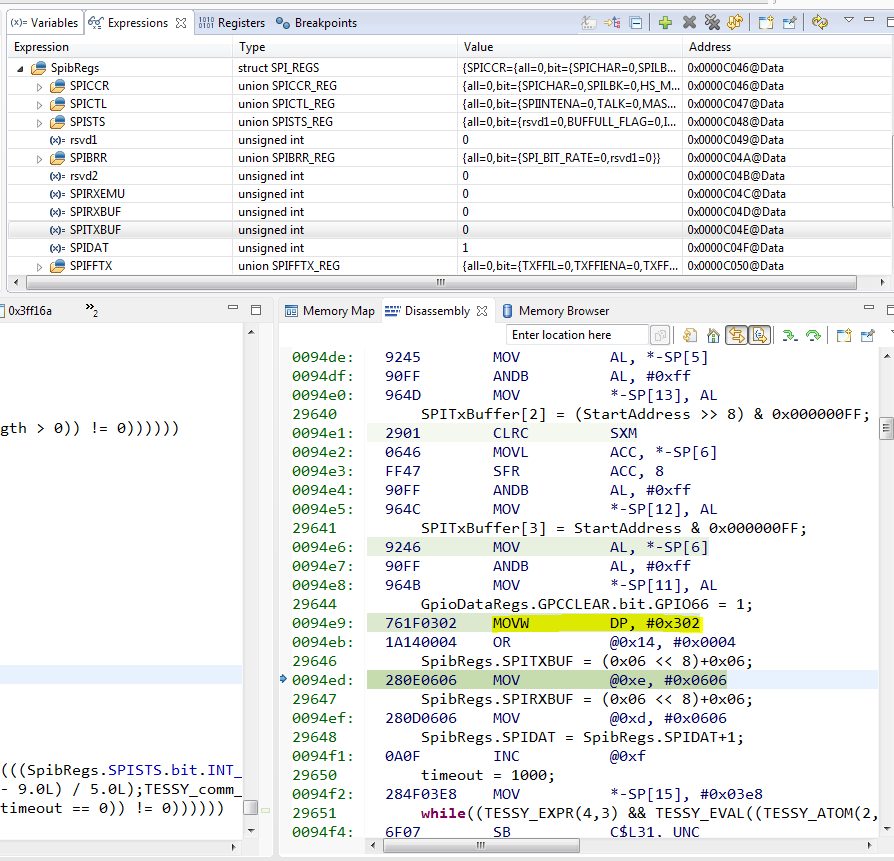Click Remove All Expressions double-X icon
The width and height of the screenshot is (894, 861).
(712, 22)
